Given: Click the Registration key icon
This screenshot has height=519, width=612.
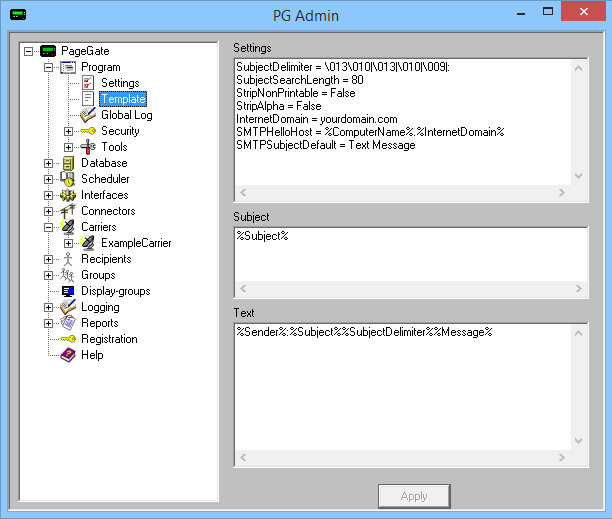Looking at the screenshot, I should pos(68,339).
